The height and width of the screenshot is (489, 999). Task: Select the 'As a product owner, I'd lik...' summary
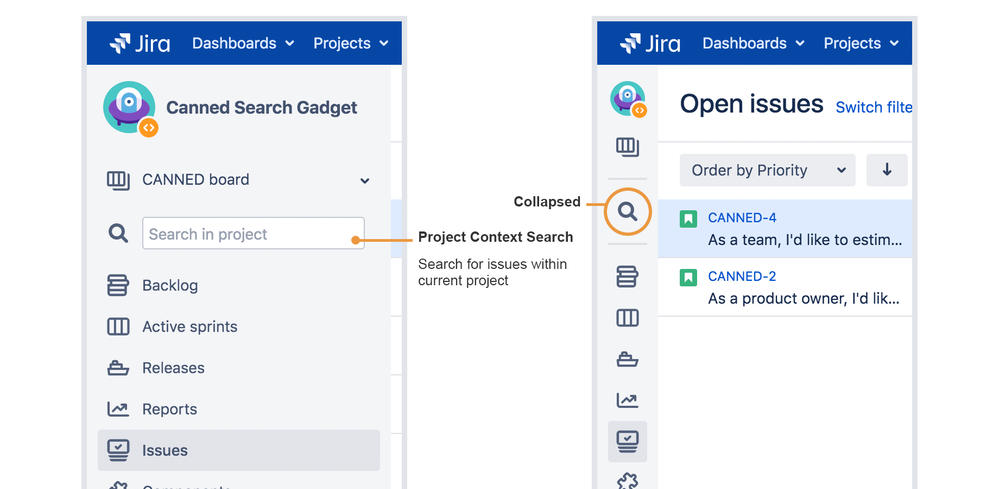pos(804,299)
